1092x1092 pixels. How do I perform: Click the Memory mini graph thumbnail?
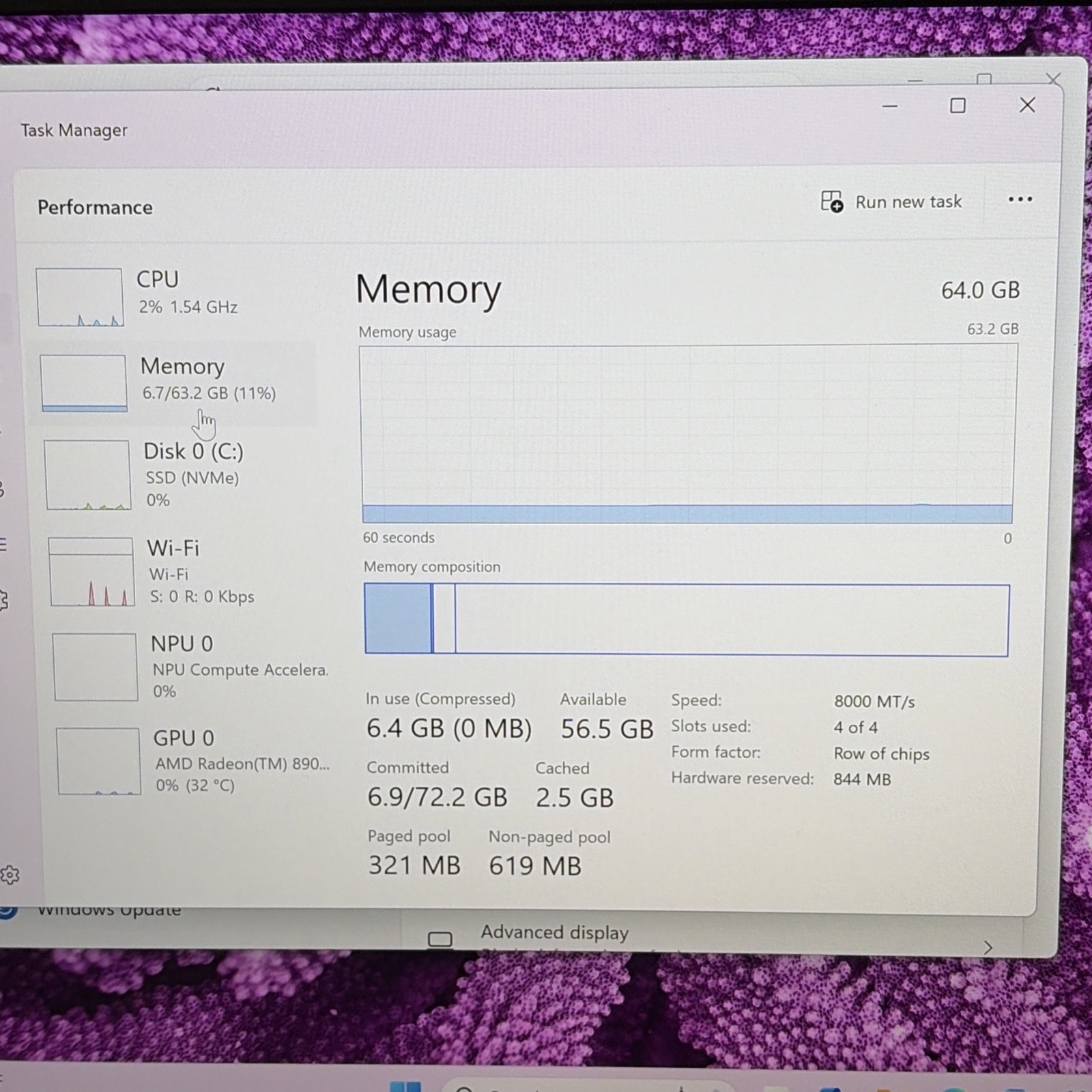[83, 383]
